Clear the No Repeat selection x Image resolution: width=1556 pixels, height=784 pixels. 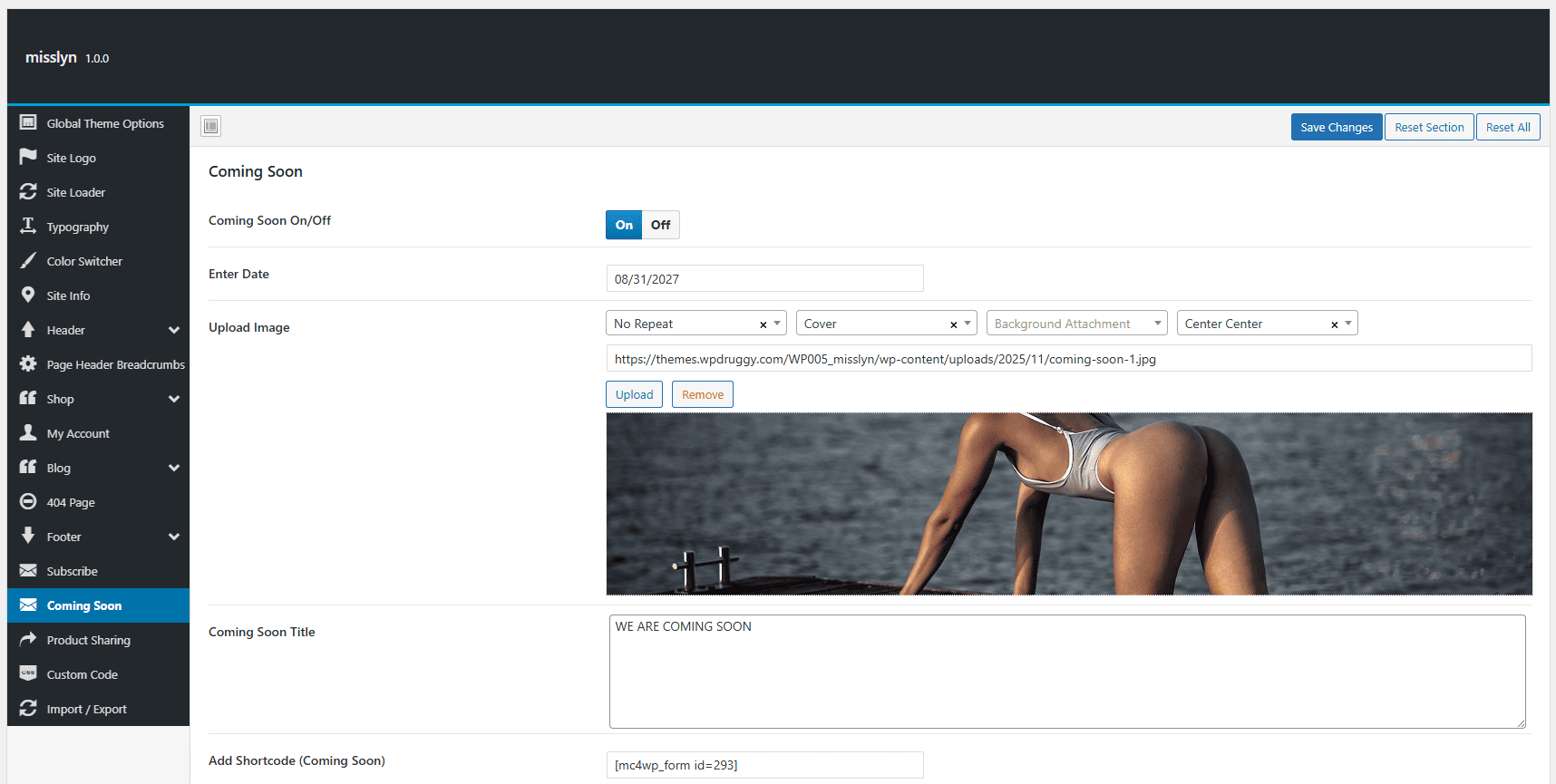[763, 324]
